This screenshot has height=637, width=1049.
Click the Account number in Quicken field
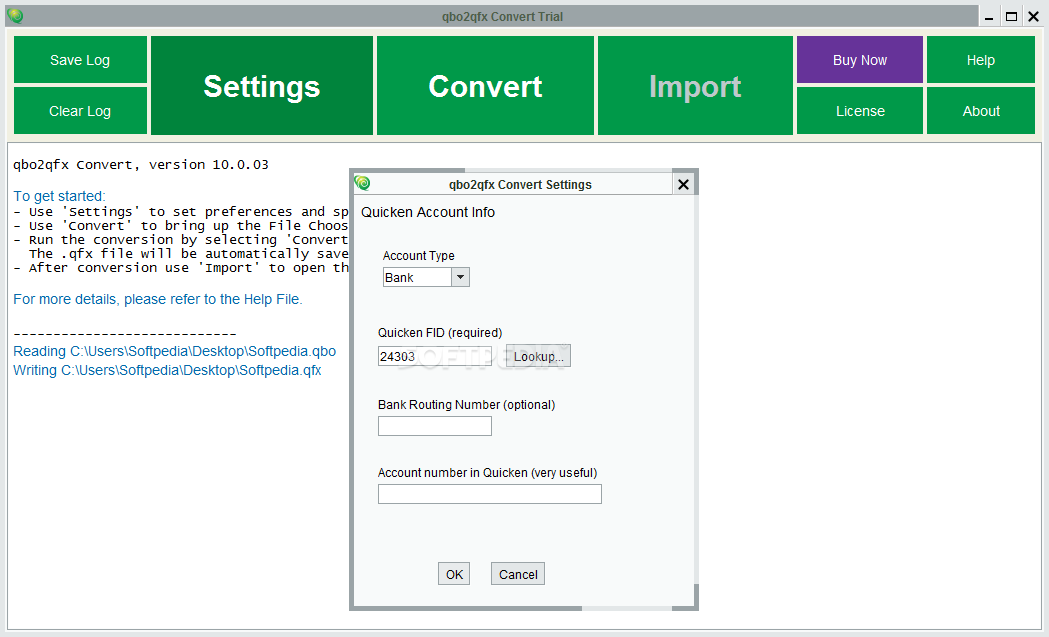pyautogui.click(x=490, y=494)
